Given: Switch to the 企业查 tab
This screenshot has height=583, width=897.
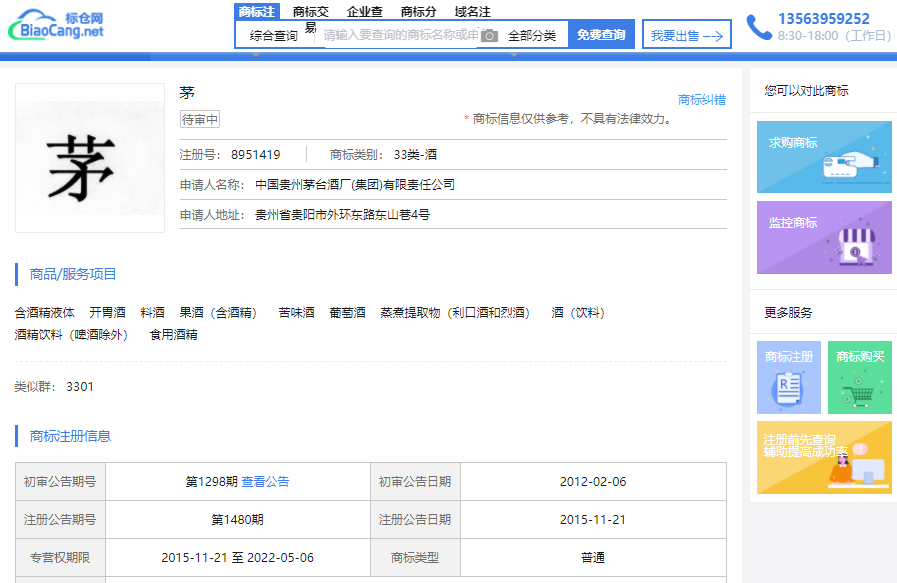Looking at the screenshot, I should point(364,11).
